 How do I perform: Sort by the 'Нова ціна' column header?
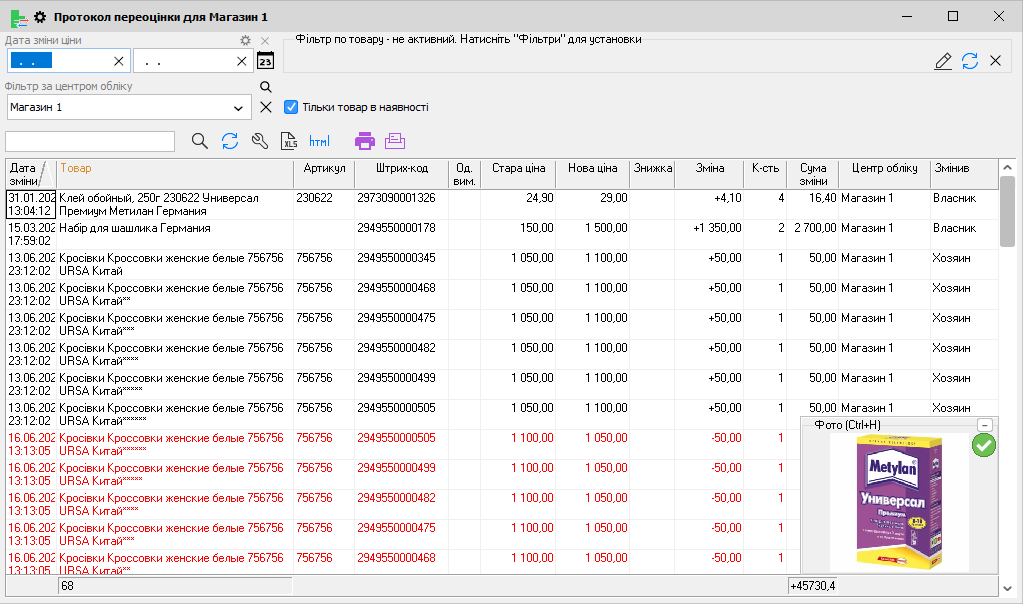click(592, 168)
